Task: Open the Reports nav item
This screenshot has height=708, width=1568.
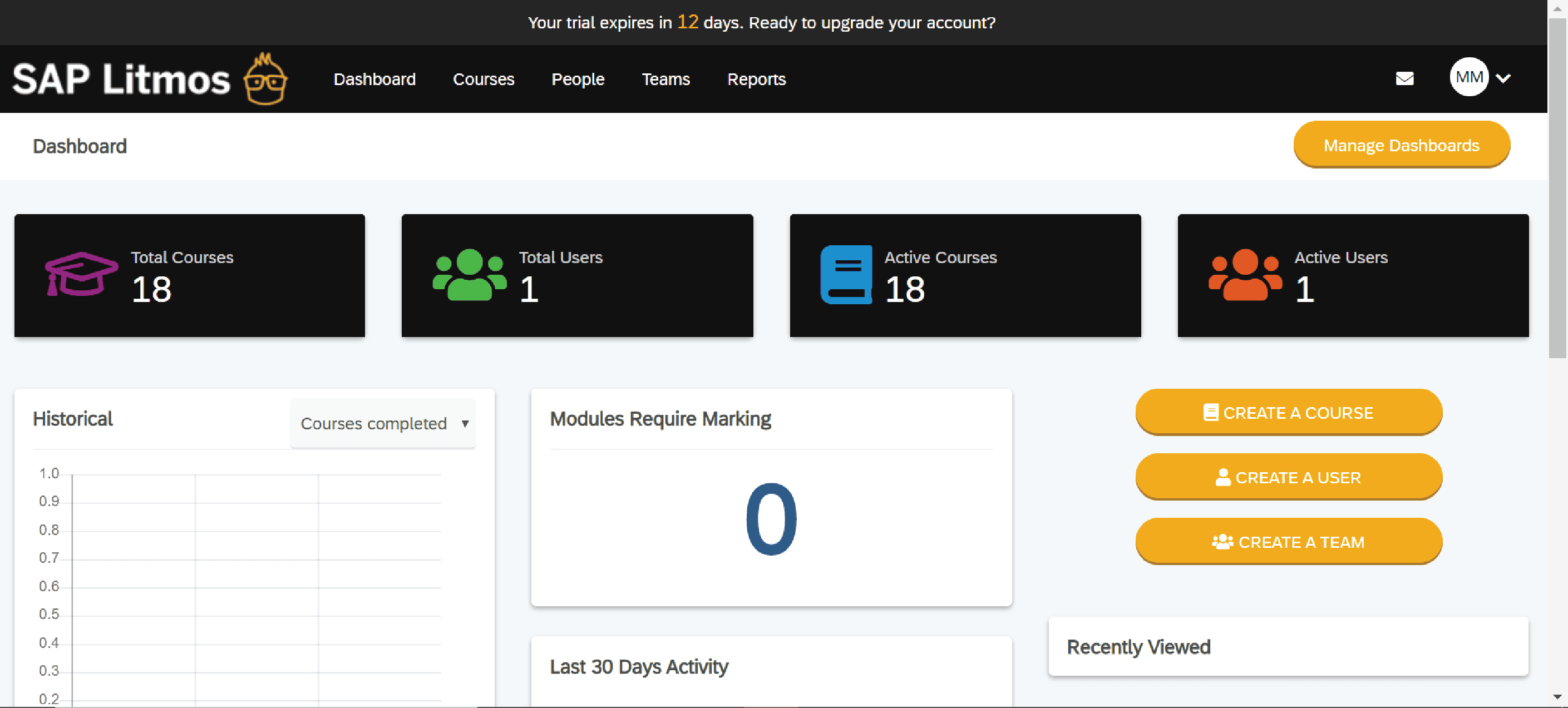Action: (x=757, y=80)
